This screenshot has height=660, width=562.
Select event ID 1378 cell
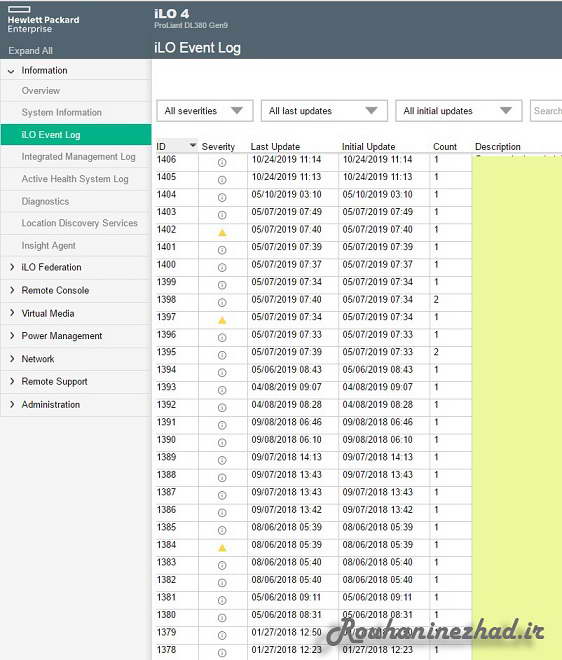click(166, 649)
